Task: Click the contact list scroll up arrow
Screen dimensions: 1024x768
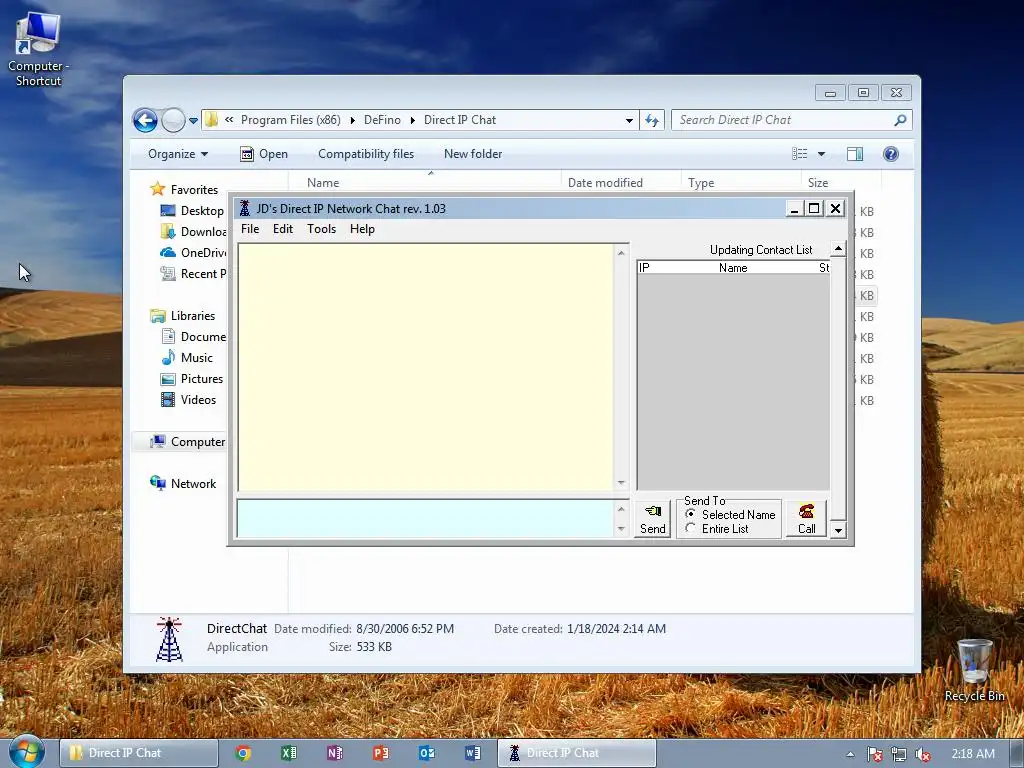Action: click(838, 249)
